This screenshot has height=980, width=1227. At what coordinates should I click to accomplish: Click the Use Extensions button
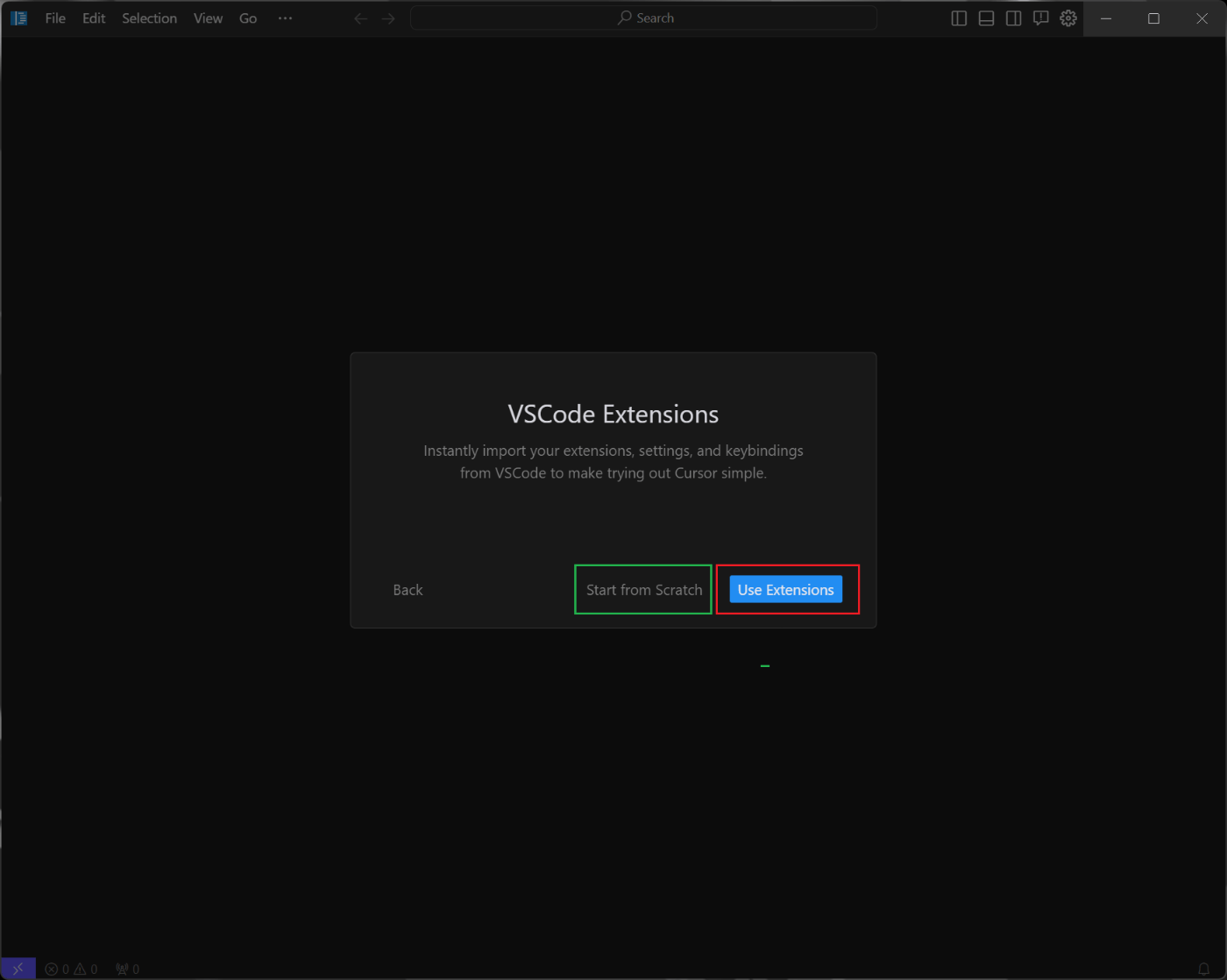(x=786, y=590)
